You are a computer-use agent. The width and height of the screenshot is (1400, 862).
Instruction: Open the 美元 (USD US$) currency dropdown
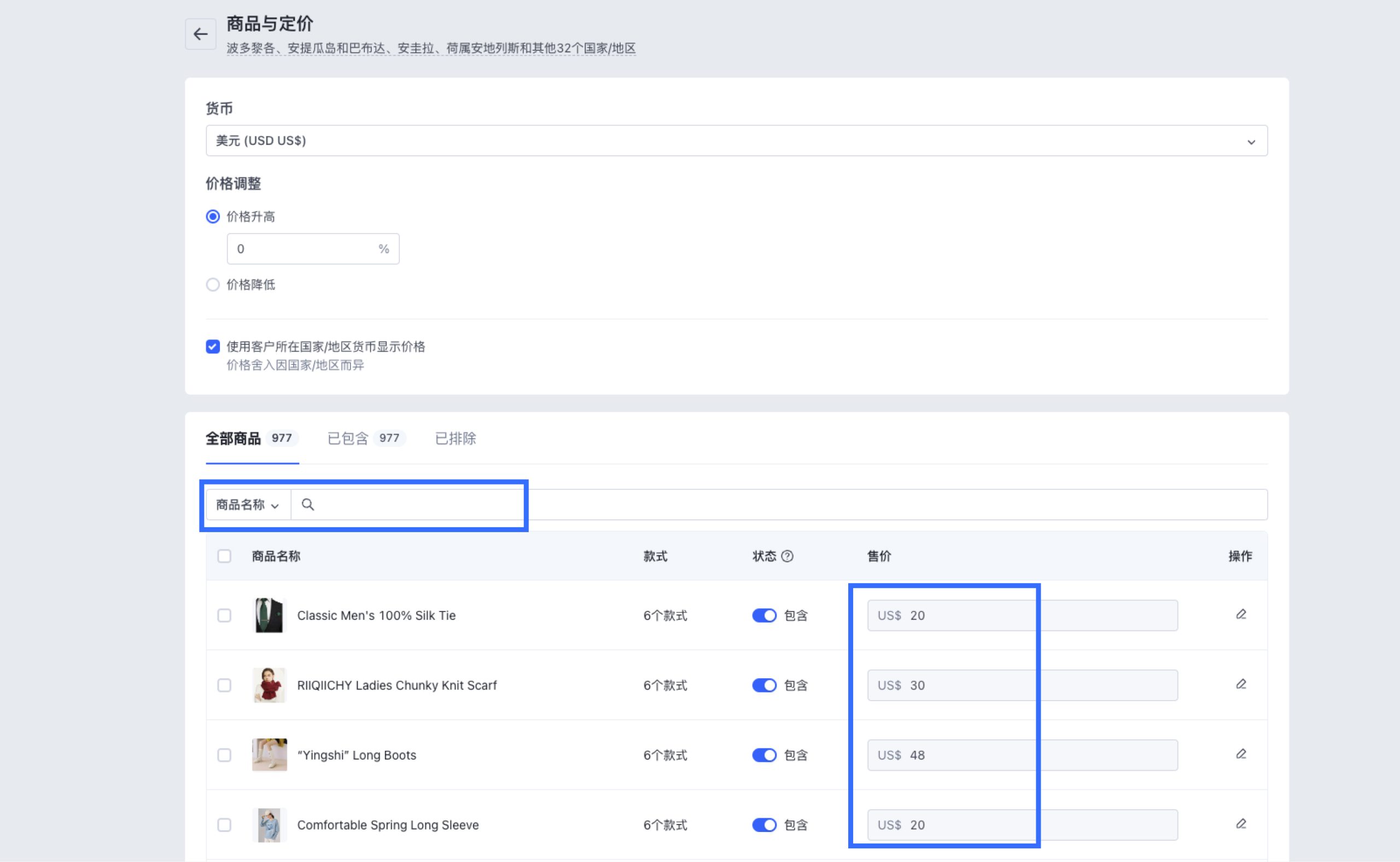click(736, 141)
